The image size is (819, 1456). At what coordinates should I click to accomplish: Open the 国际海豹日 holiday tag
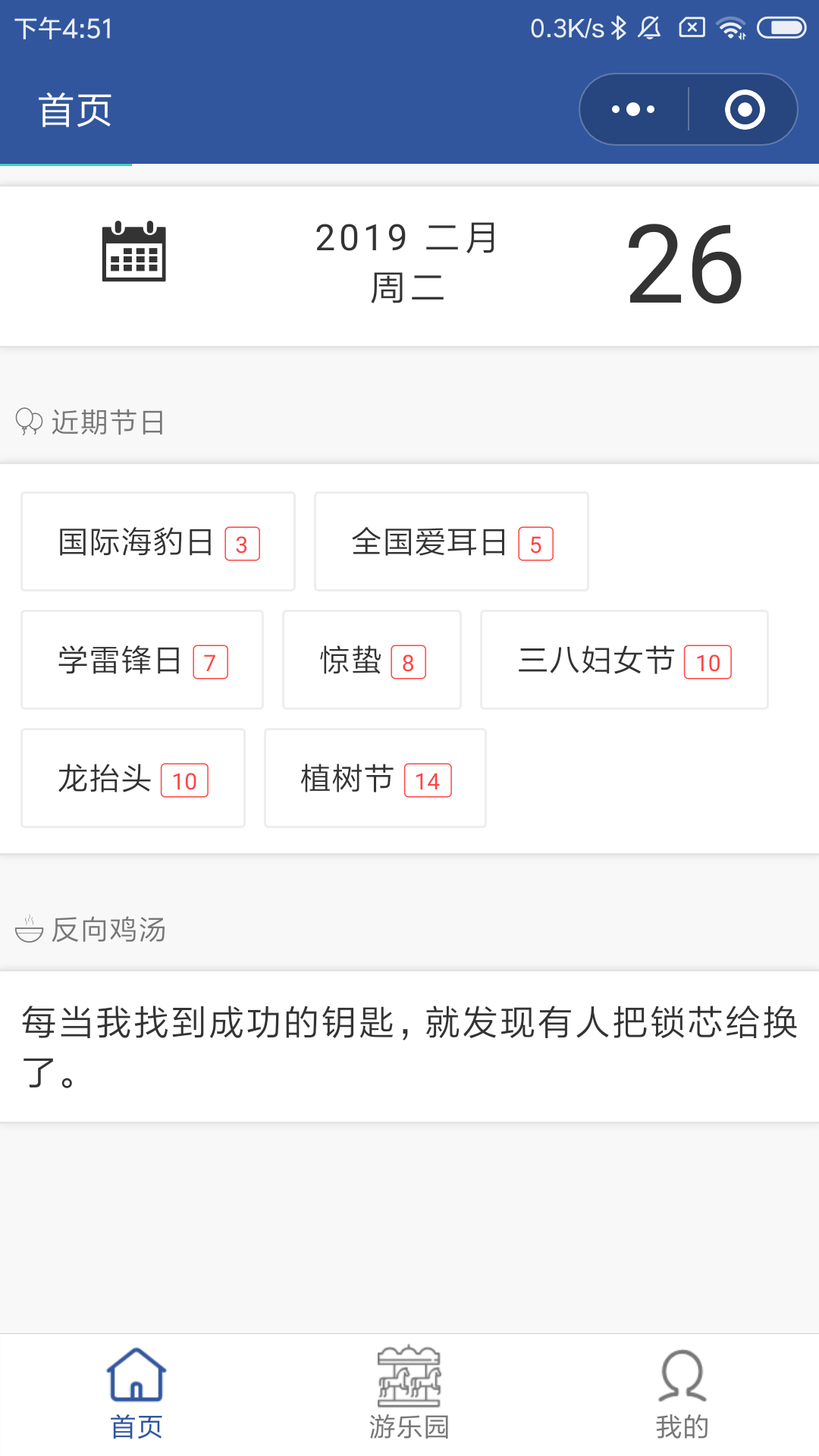click(158, 541)
